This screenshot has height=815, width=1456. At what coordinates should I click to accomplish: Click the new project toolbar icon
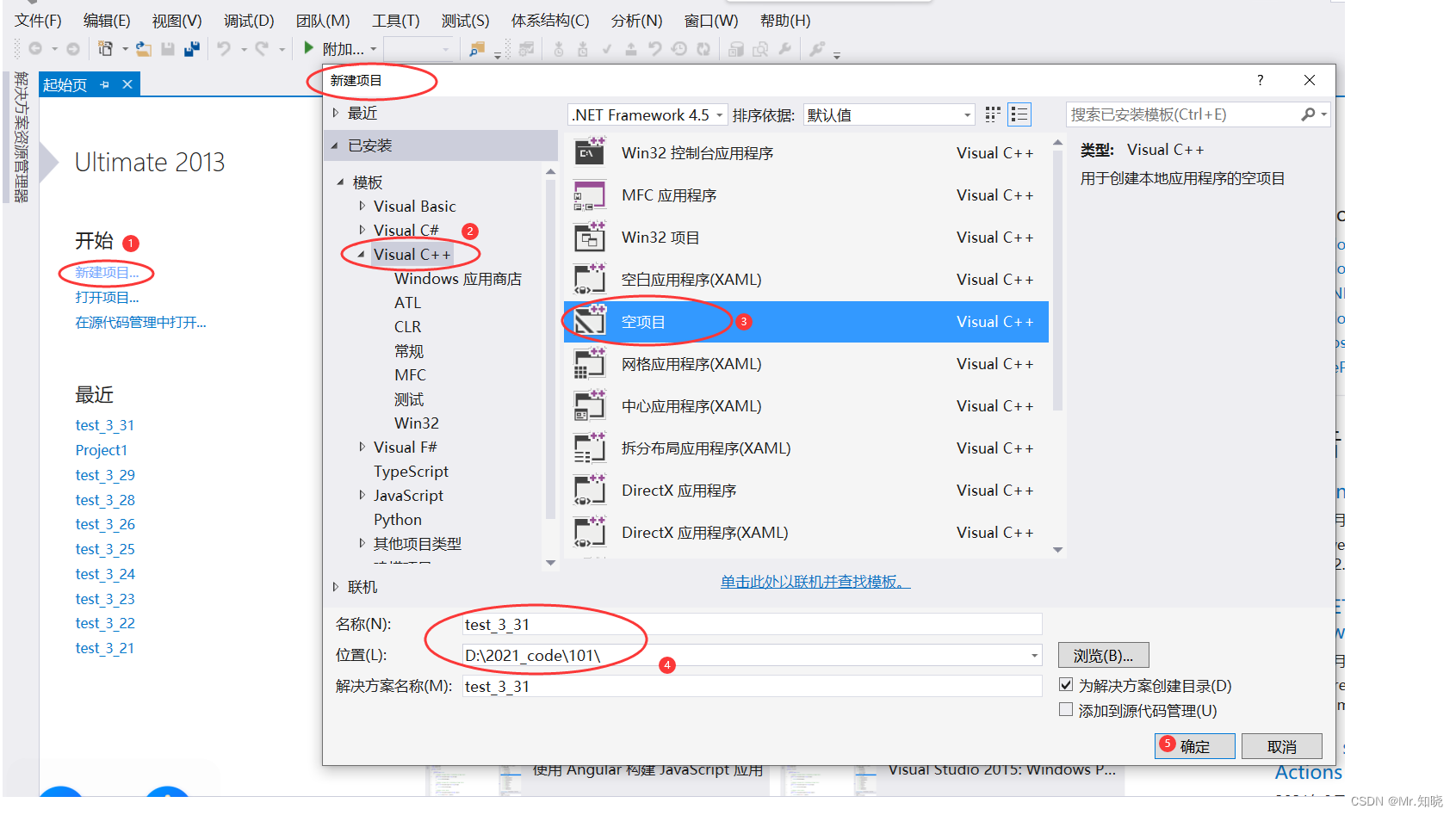105,49
